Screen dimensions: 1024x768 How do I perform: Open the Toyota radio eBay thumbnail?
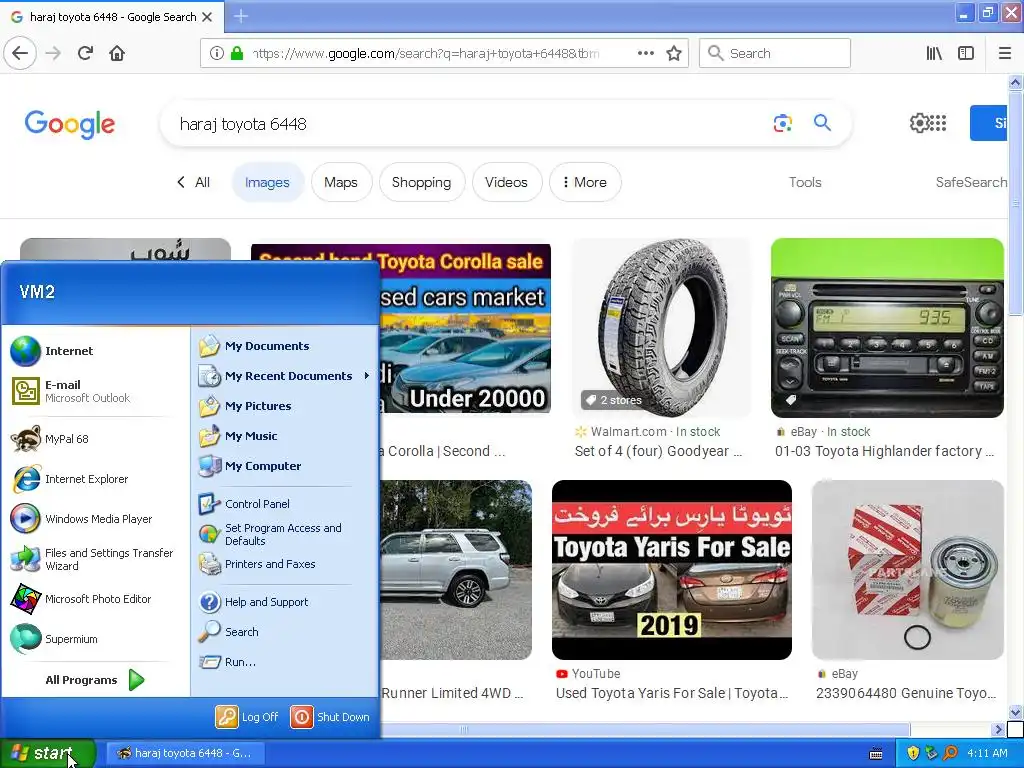point(887,328)
